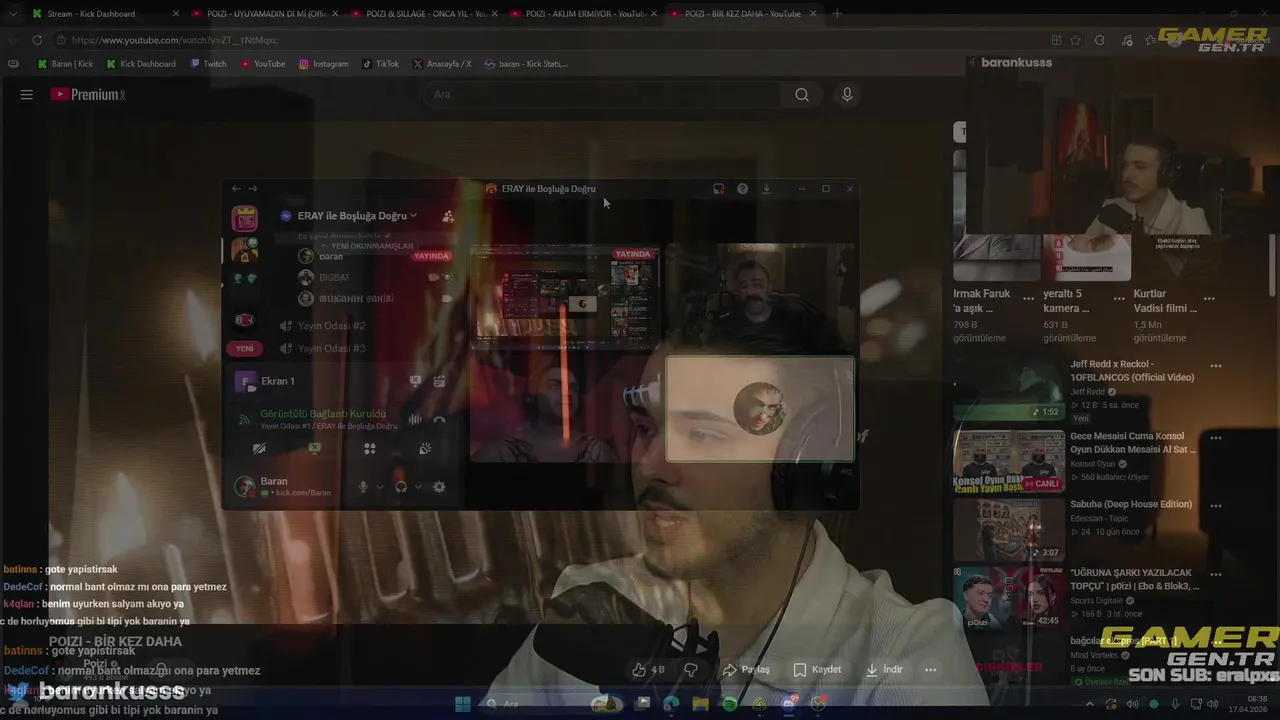Open the Twitch bookmark

click(208, 64)
